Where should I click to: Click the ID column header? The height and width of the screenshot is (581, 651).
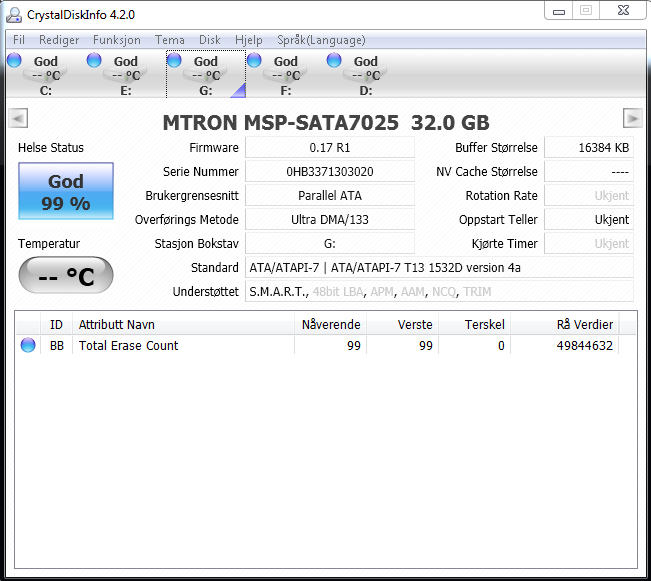[56, 324]
